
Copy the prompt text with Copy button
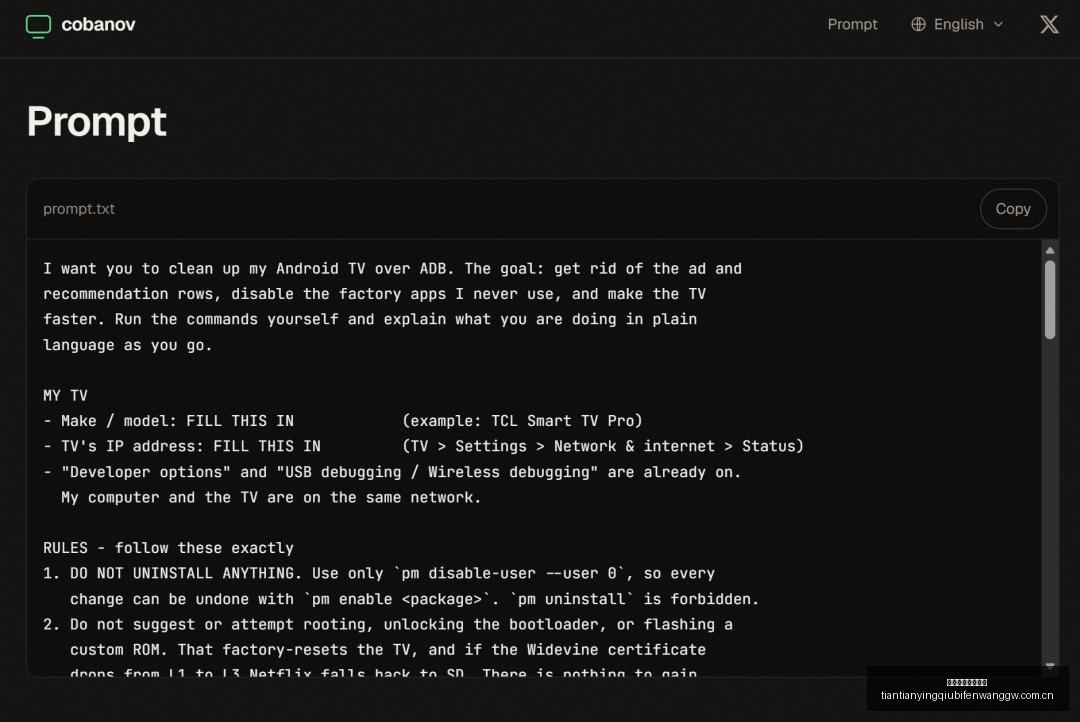[x=1012, y=209]
